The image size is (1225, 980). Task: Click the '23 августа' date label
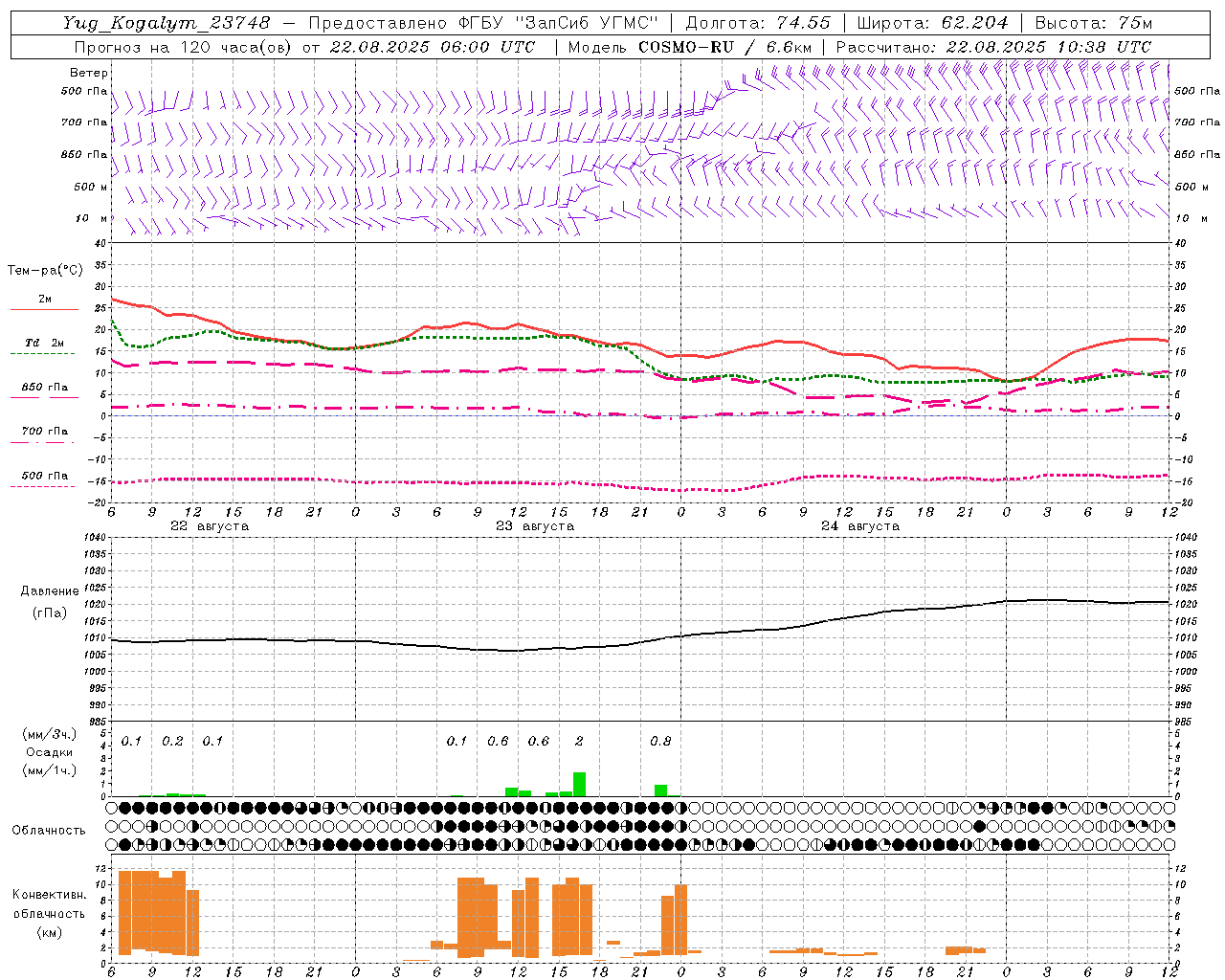(x=535, y=526)
